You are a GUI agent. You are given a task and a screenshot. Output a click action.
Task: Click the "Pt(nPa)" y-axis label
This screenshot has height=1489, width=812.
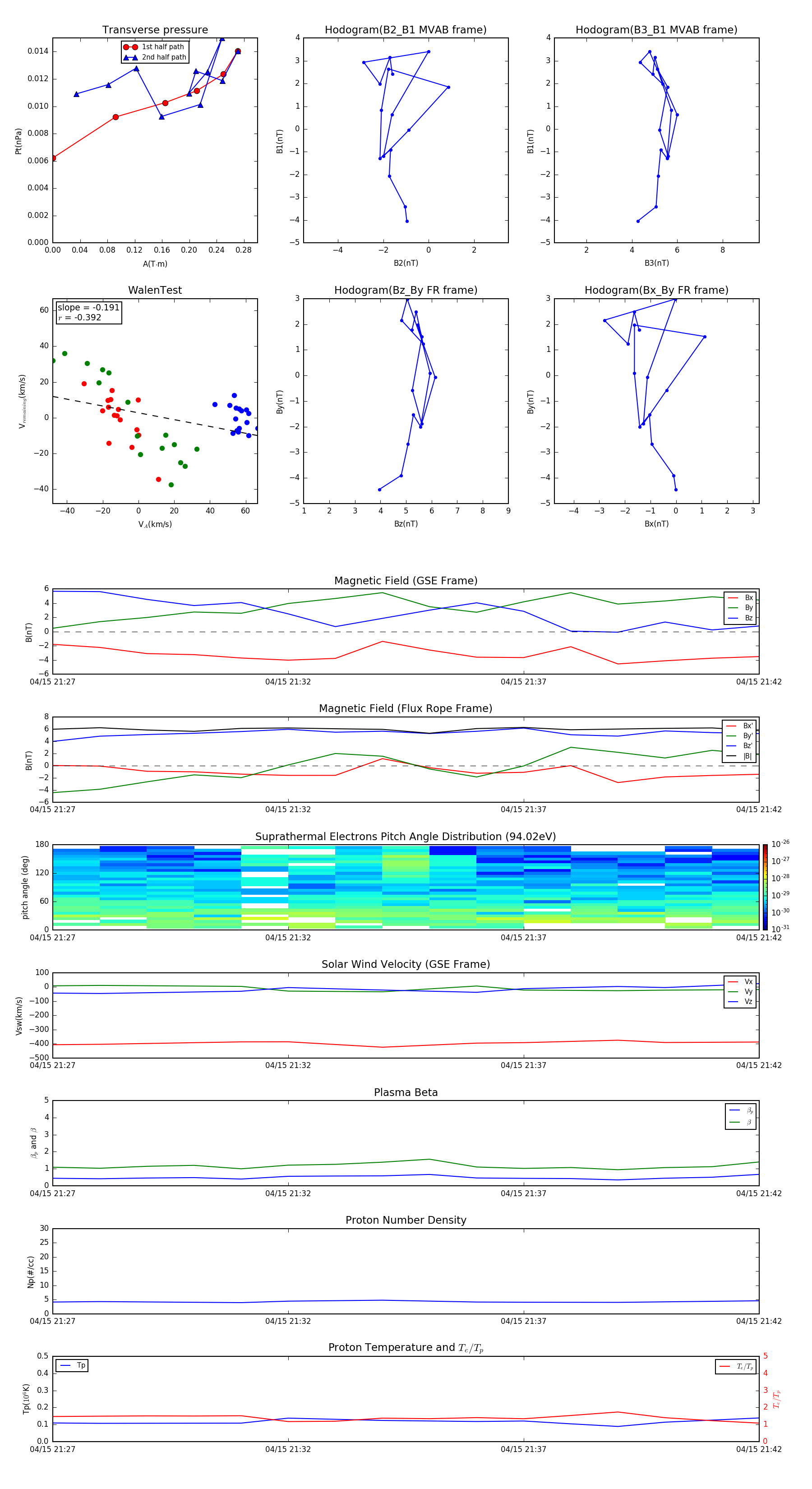(18, 140)
